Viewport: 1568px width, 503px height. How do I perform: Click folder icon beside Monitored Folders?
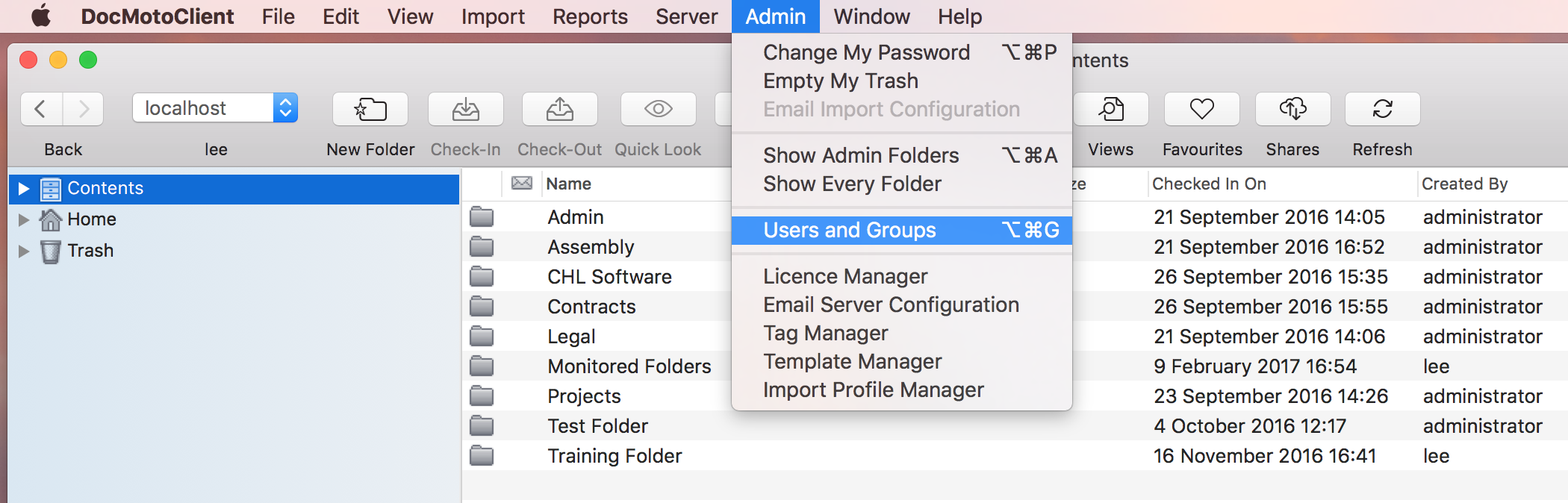tap(482, 366)
